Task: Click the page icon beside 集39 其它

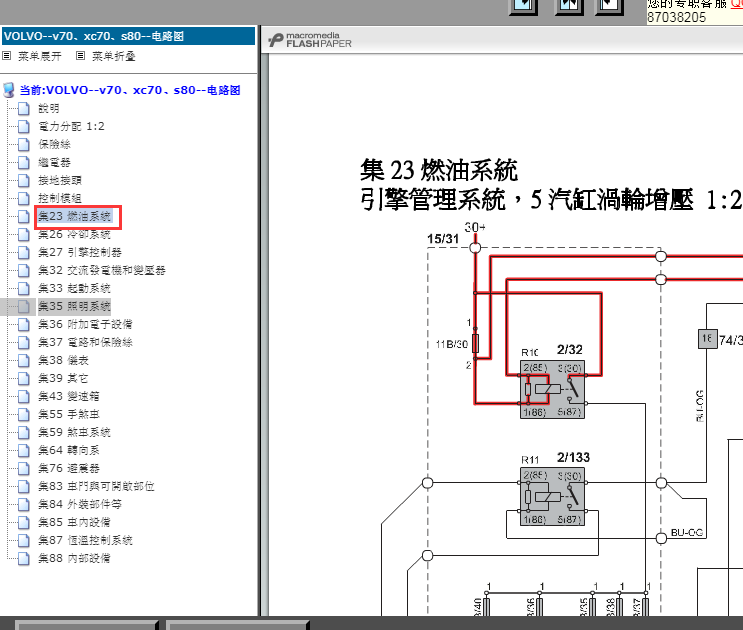Action: click(x=24, y=378)
